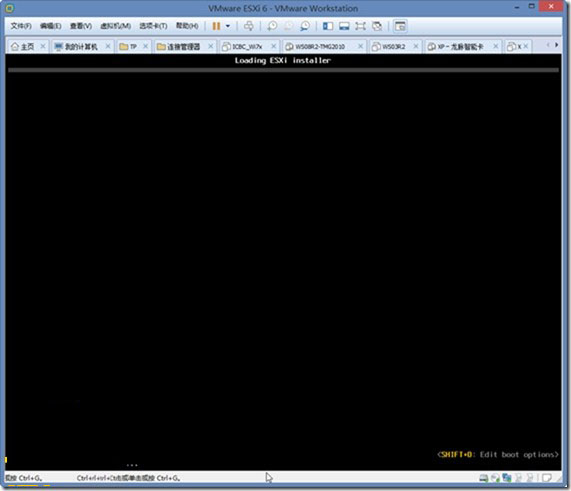Open the 文件(F) menu
The image size is (571, 491).
[x=21, y=26]
